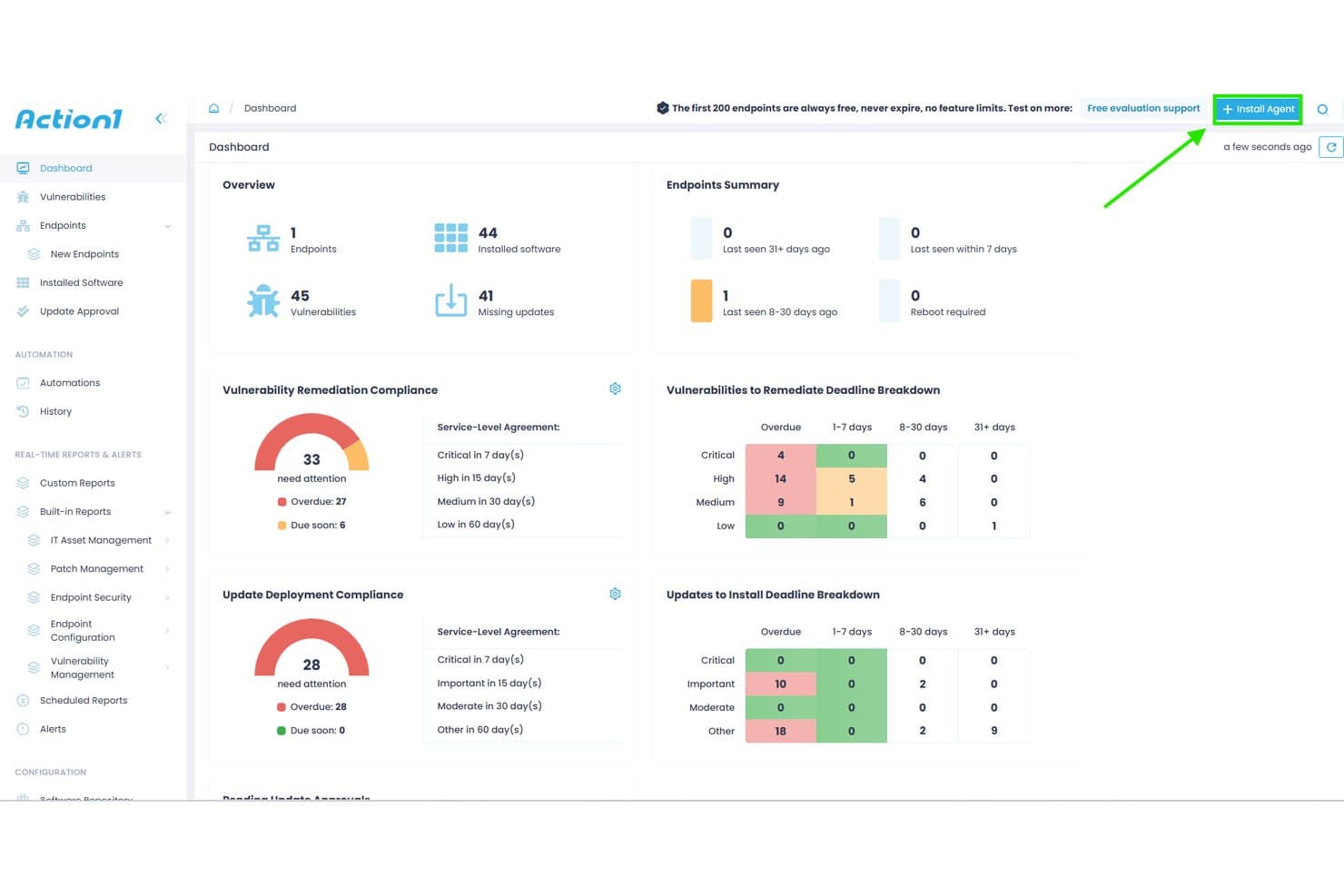Open Scheduled Reports
The image size is (1344, 896).
tap(84, 701)
